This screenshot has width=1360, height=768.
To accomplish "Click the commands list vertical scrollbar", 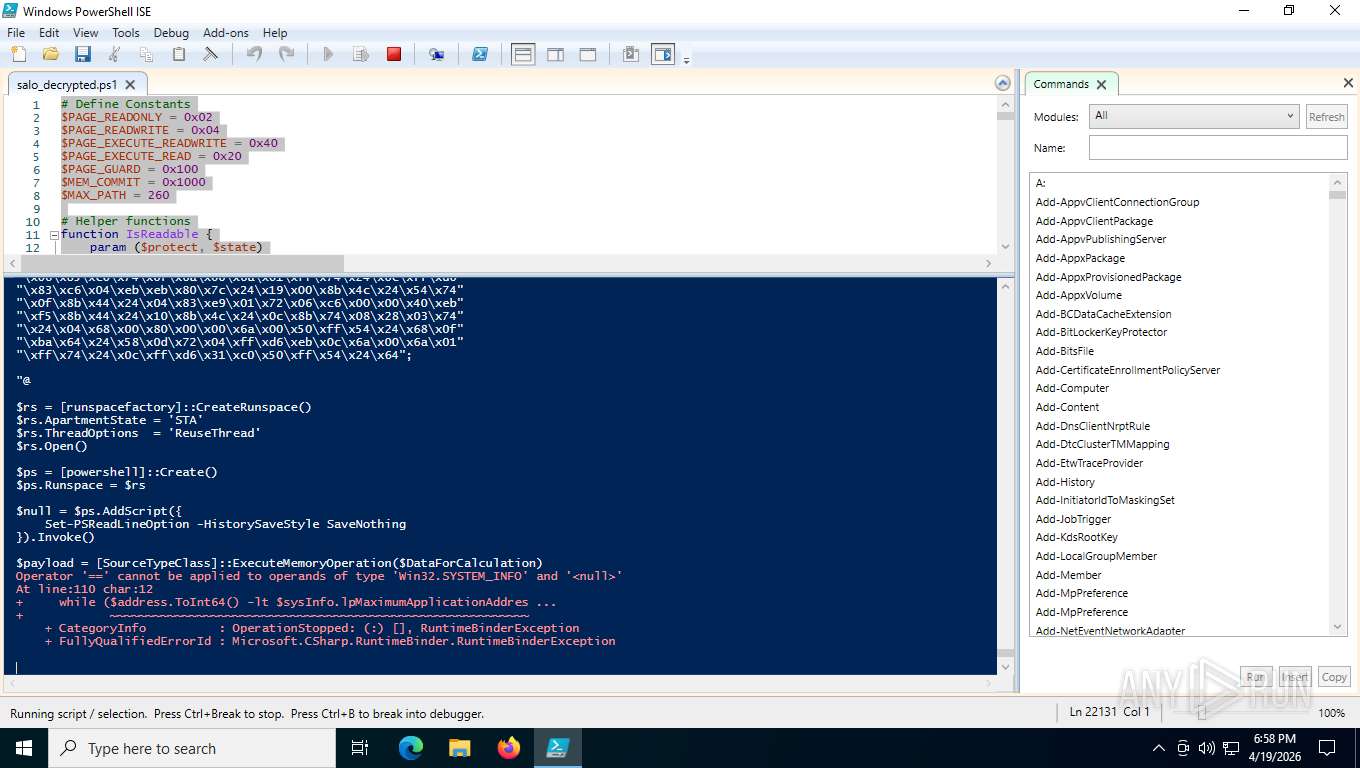I will click(1338, 404).
